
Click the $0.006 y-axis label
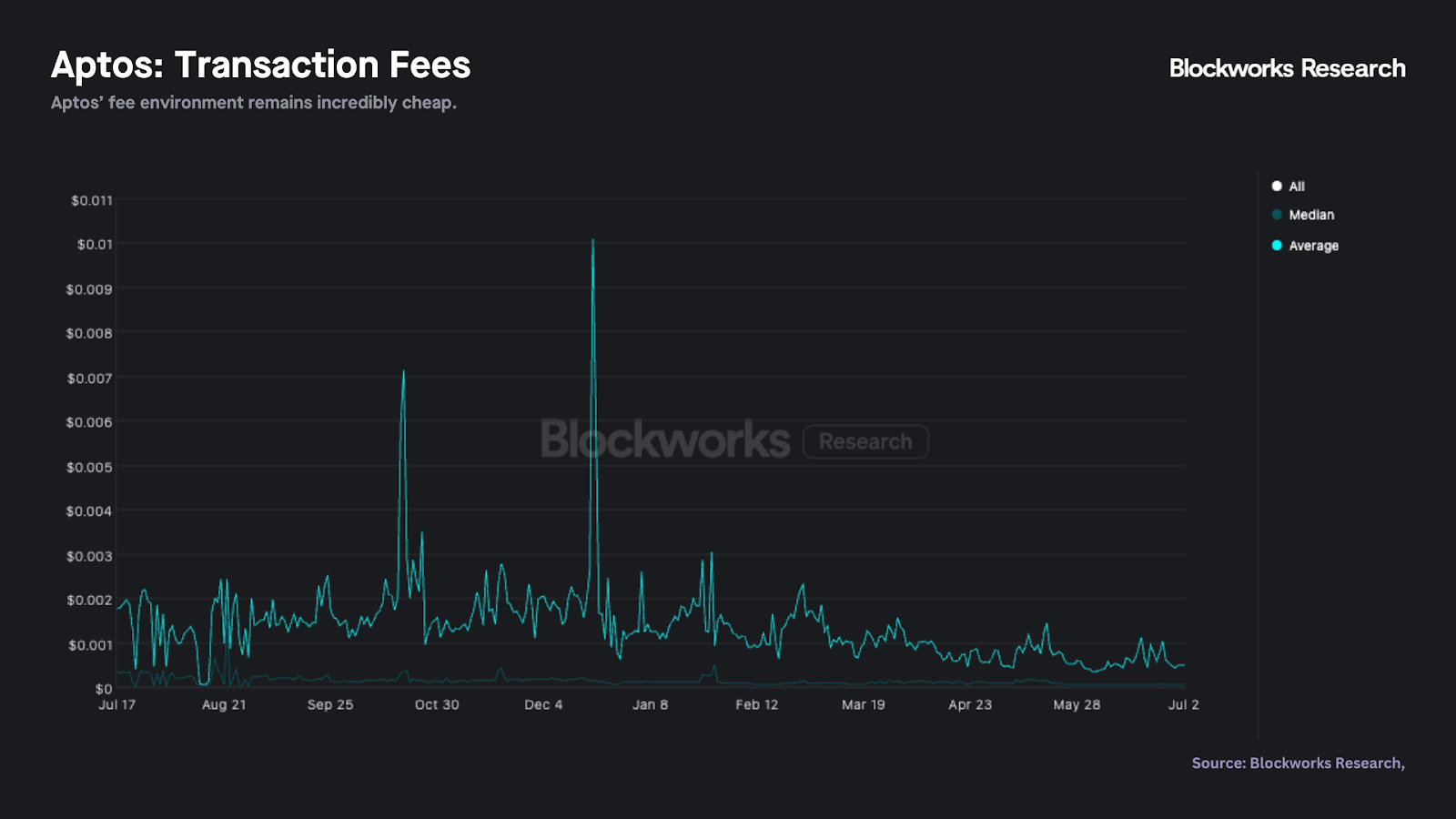click(89, 422)
